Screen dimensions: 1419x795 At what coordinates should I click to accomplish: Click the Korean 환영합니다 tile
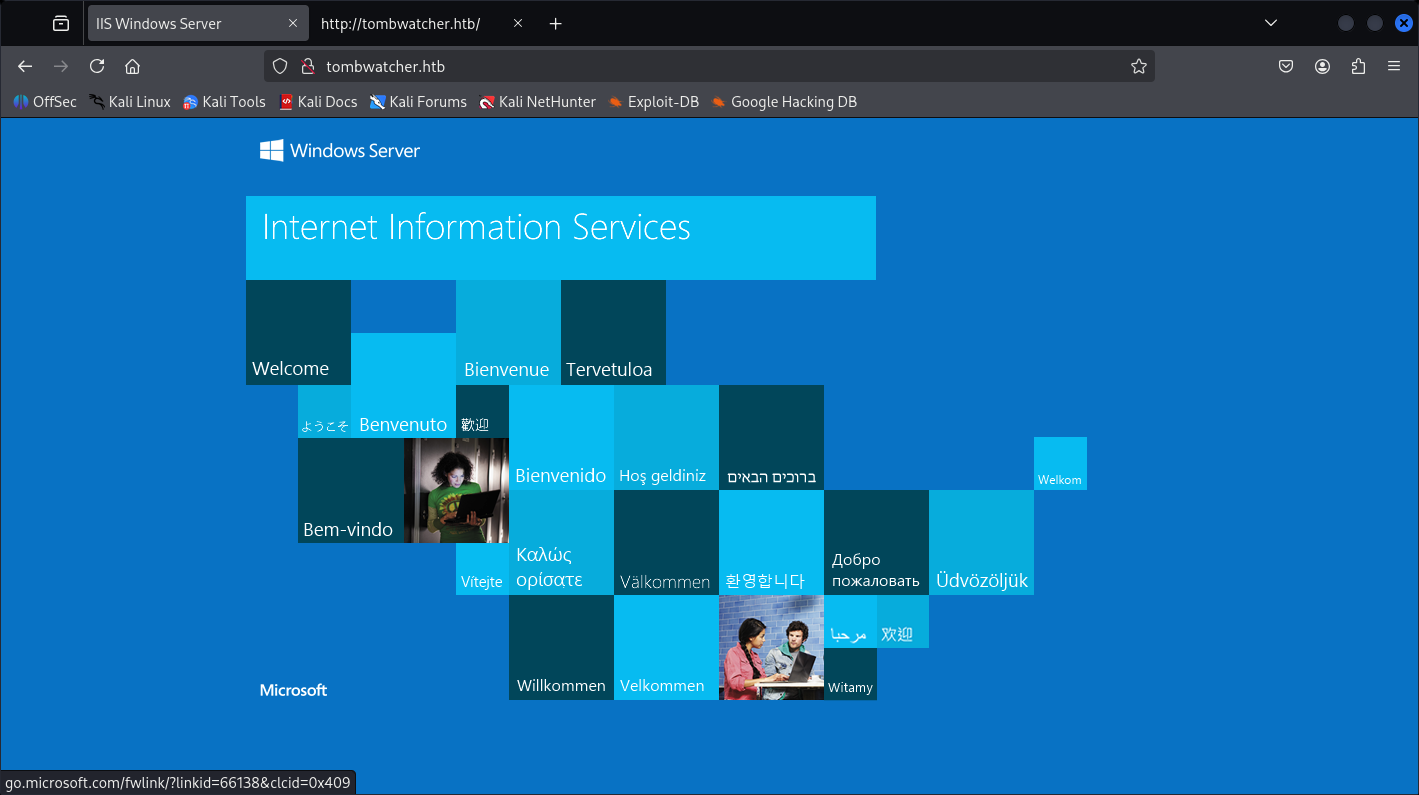[x=771, y=542]
